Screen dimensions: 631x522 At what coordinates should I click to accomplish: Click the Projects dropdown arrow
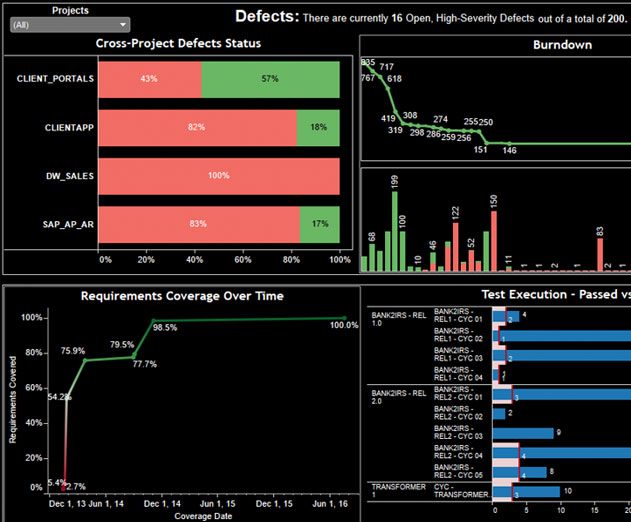123,25
